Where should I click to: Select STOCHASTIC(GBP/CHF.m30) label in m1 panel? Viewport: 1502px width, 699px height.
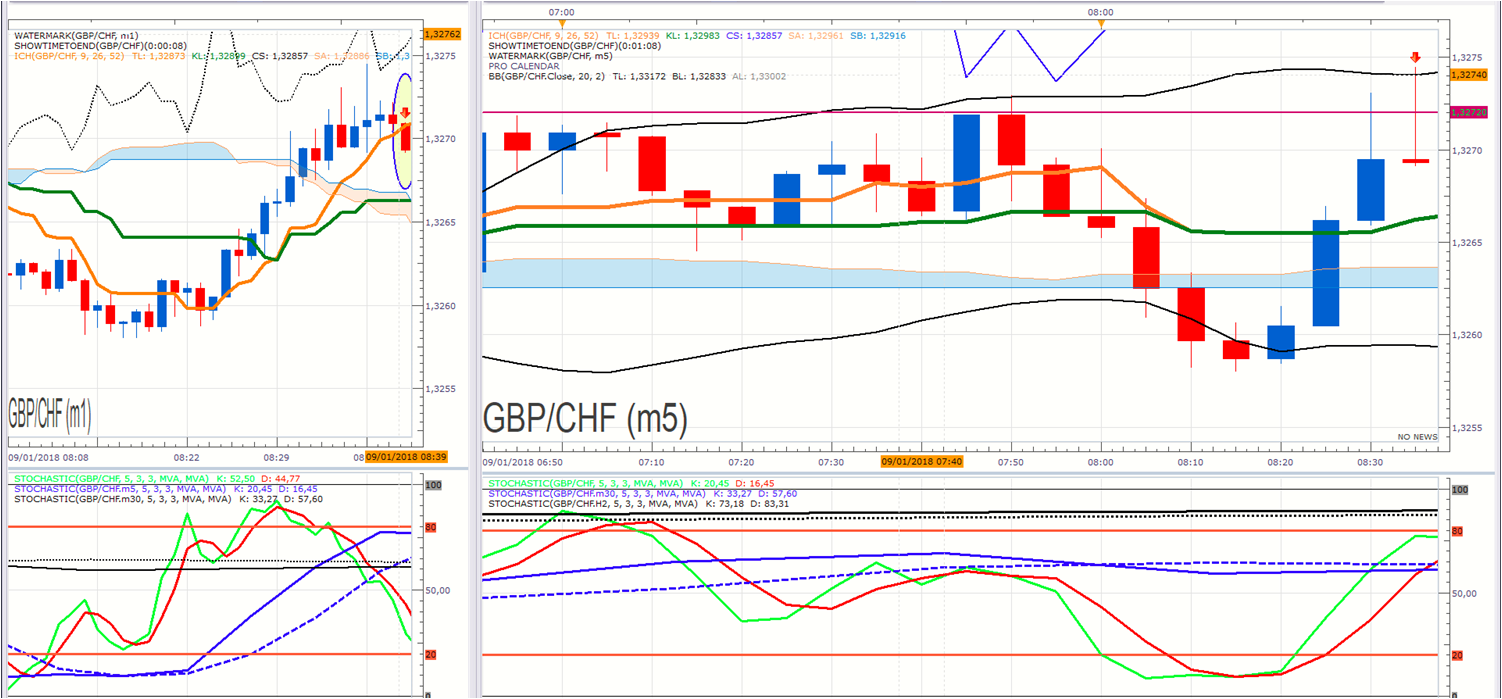(169, 499)
